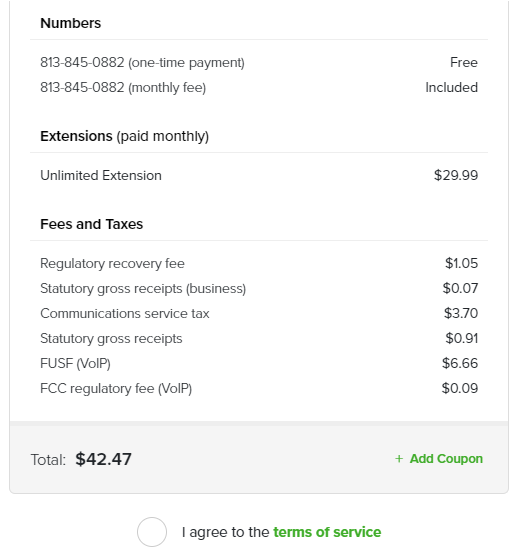This screenshot has height=558, width=523.
Task: Click the Free price text
Action: (x=464, y=62)
